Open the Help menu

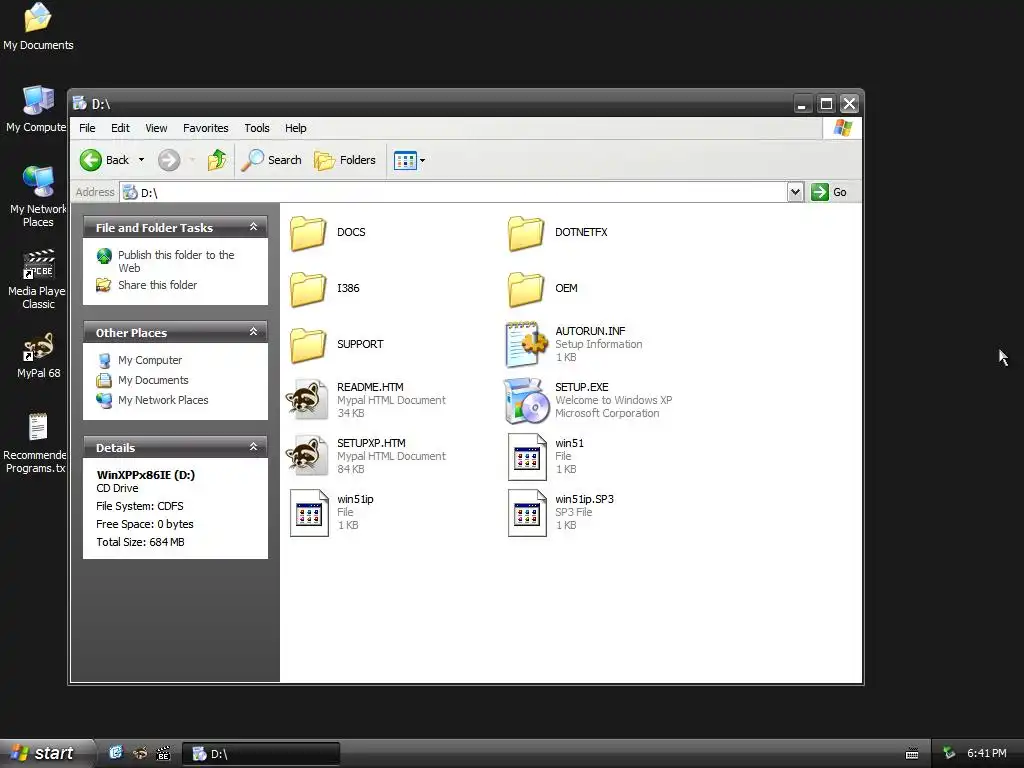click(295, 128)
